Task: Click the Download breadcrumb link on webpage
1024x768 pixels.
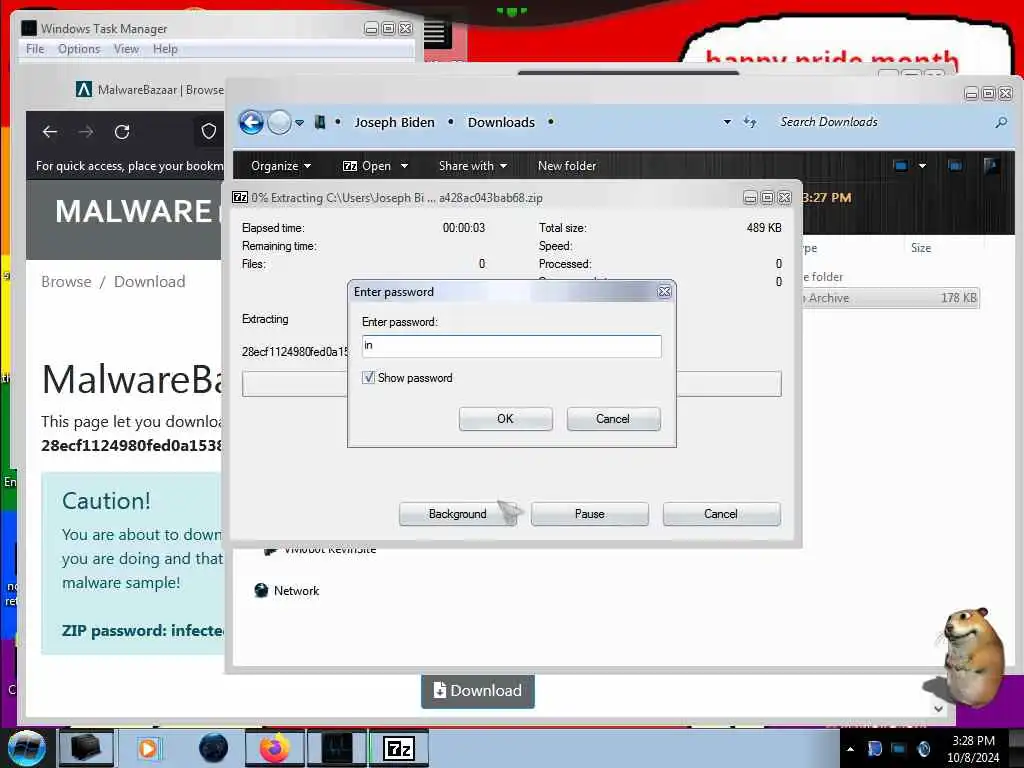Action: click(150, 281)
